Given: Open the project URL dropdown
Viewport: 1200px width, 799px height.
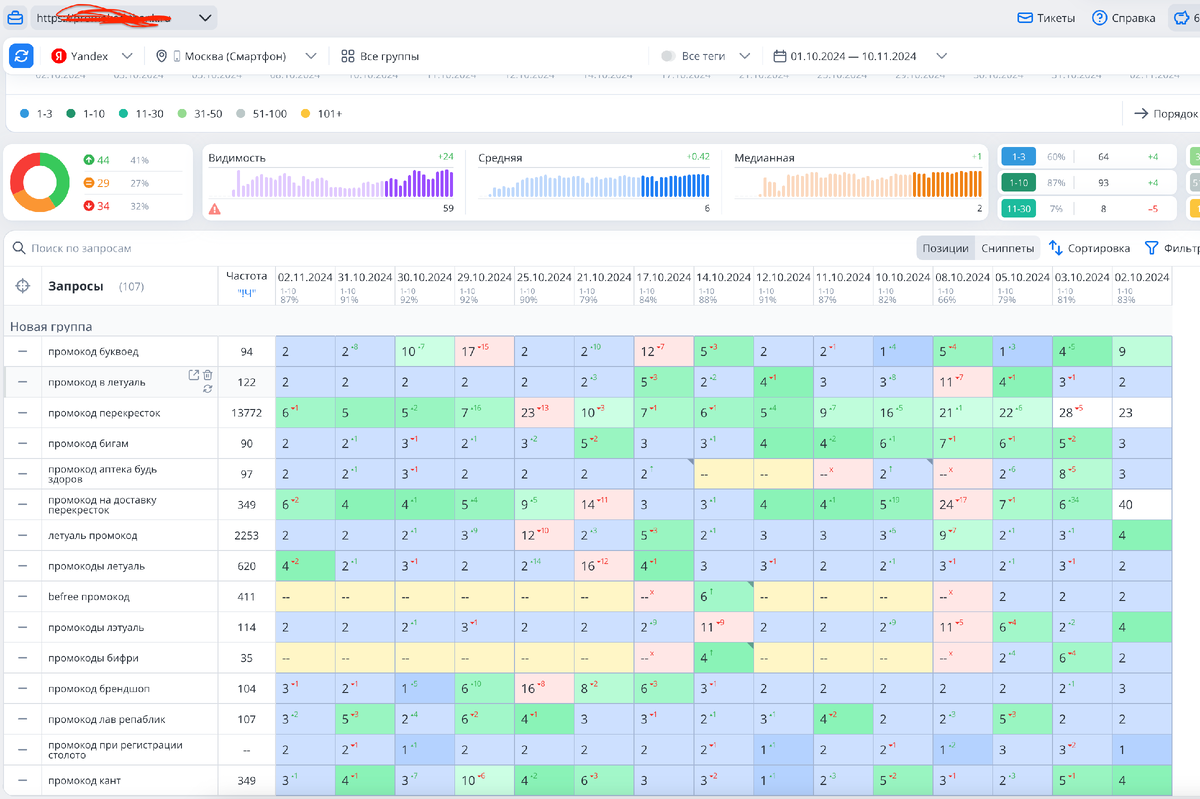Looking at the screenshot, I should coord(123,18).
